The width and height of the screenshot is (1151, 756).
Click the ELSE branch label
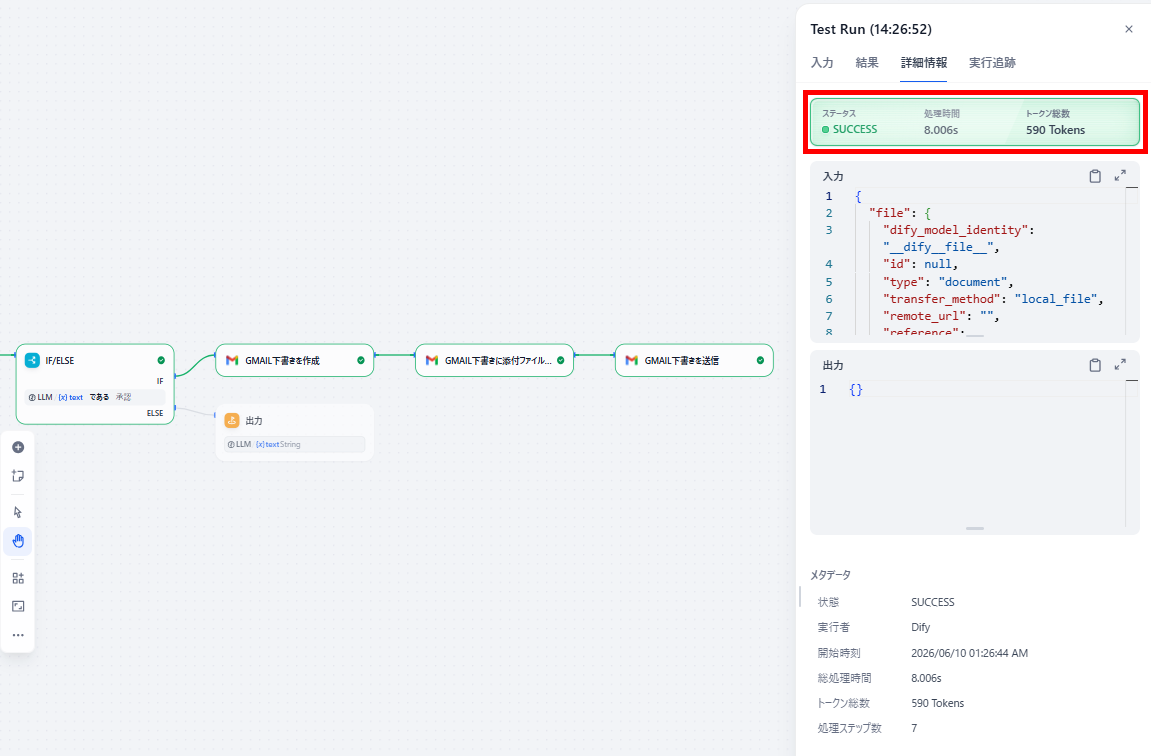point(155,413)
